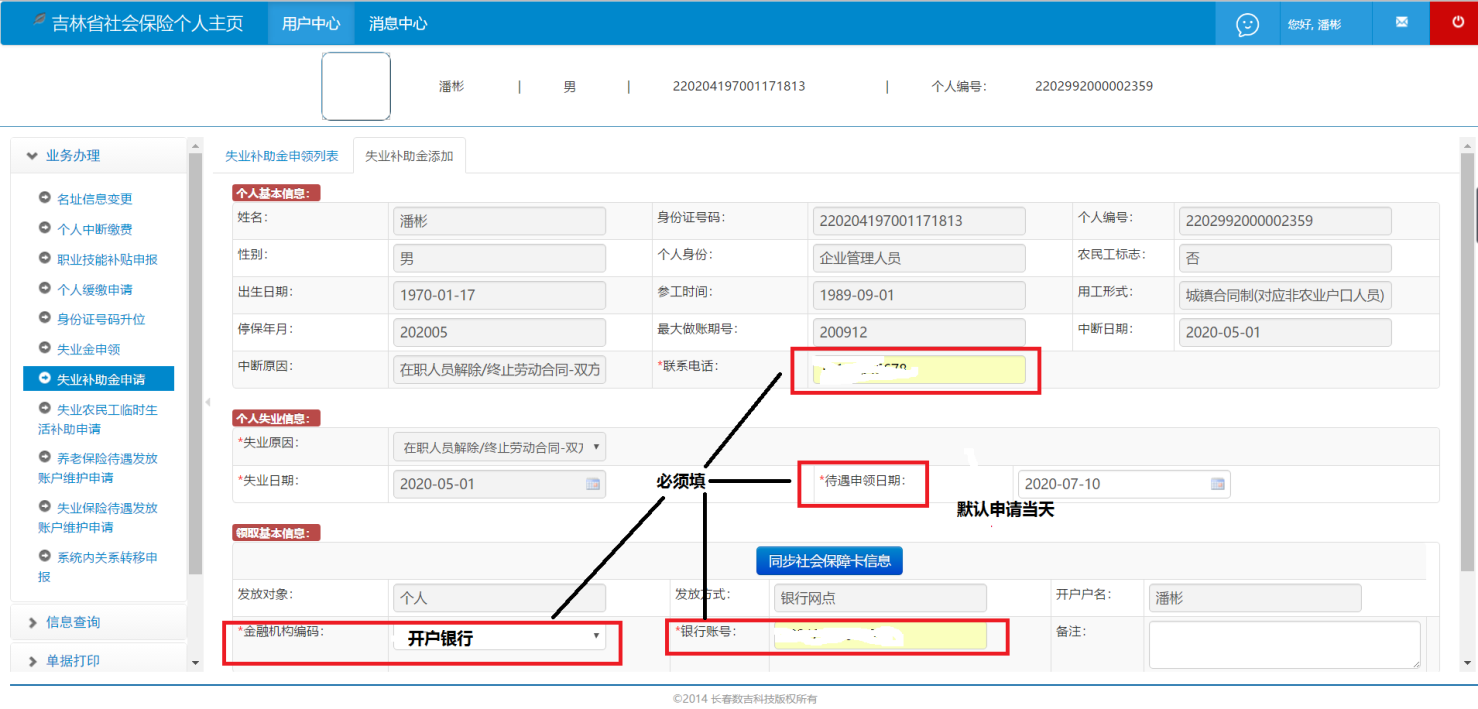
Task: Click 同步社会保障卡信息 button
Action: [x=829, y=561]
